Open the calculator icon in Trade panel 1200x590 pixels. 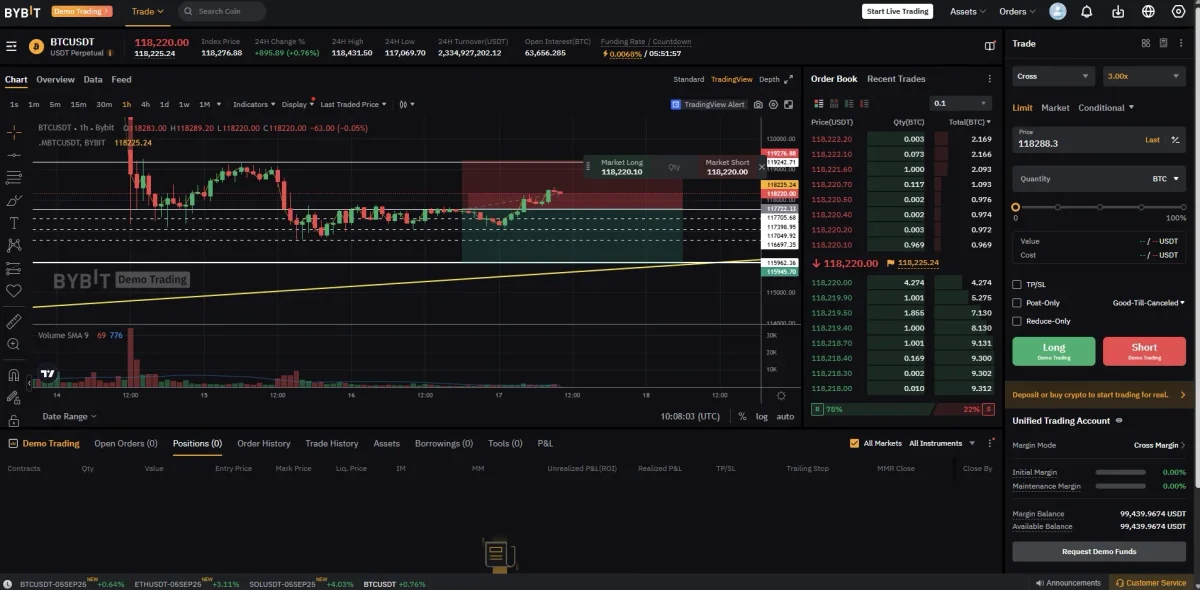coord(1163,43)
